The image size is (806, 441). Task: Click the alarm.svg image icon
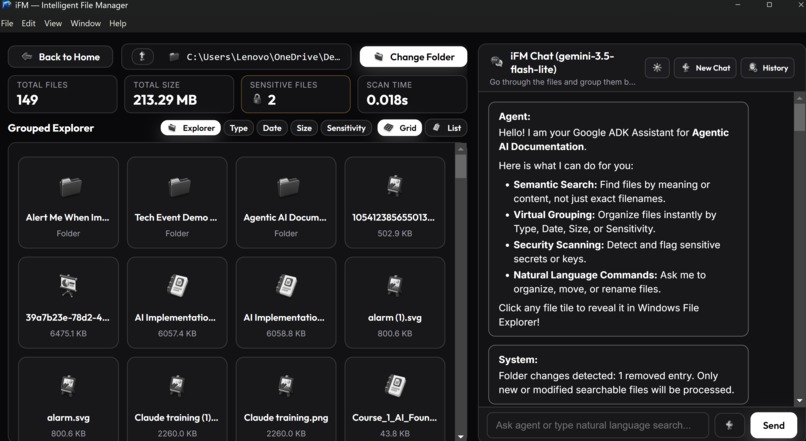68,387
